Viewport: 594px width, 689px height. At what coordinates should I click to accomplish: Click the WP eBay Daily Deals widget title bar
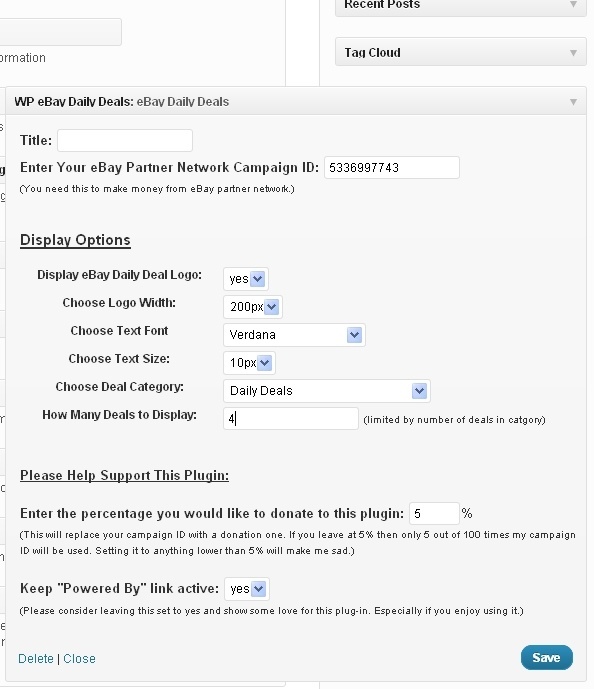(296, 102)
